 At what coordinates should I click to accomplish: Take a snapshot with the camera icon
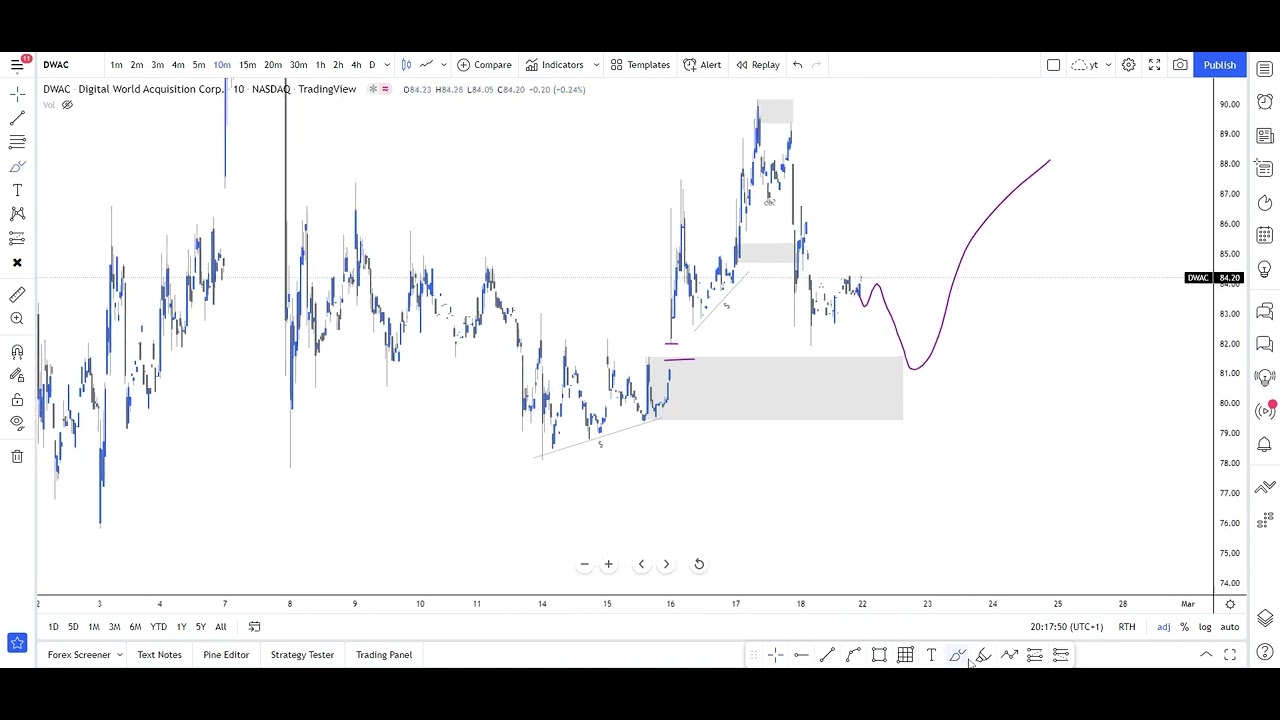[x=1180, y=65]
